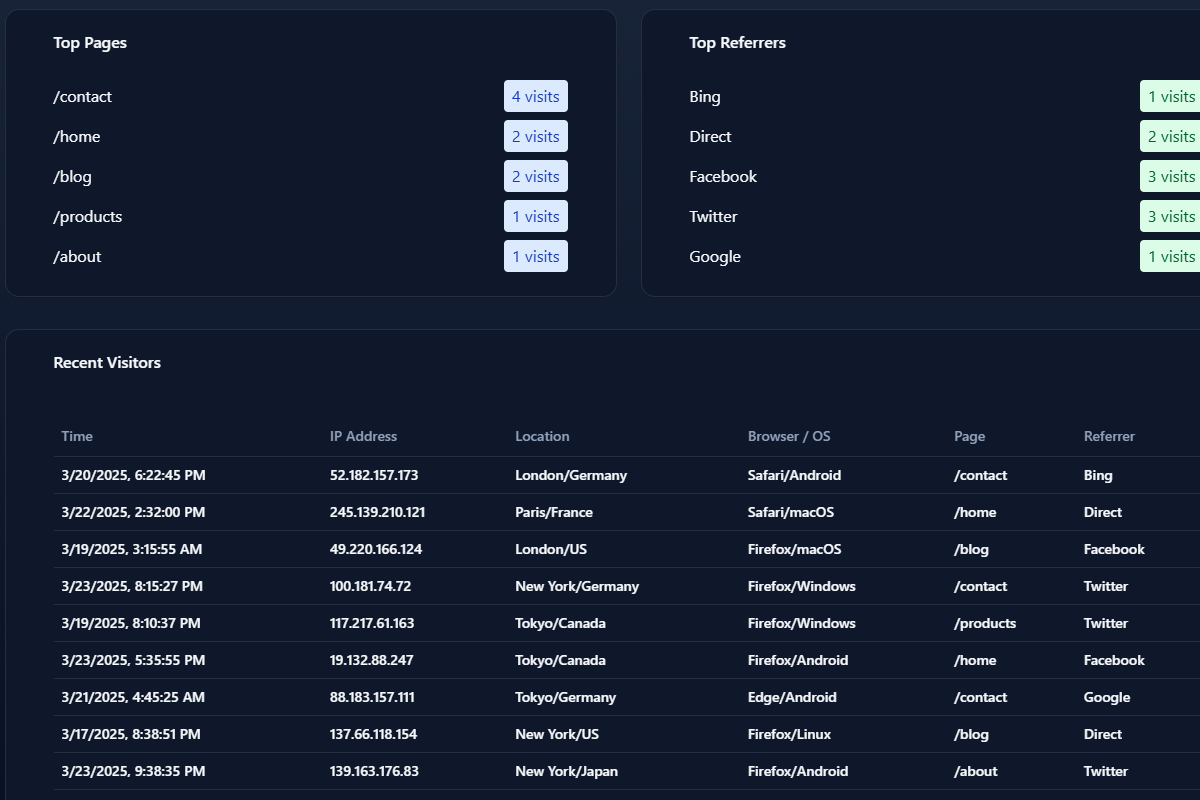1200x800 pixels.
Task: Click the Browser / OS column header
Action: pyautogui.click(x=789, y=436)
